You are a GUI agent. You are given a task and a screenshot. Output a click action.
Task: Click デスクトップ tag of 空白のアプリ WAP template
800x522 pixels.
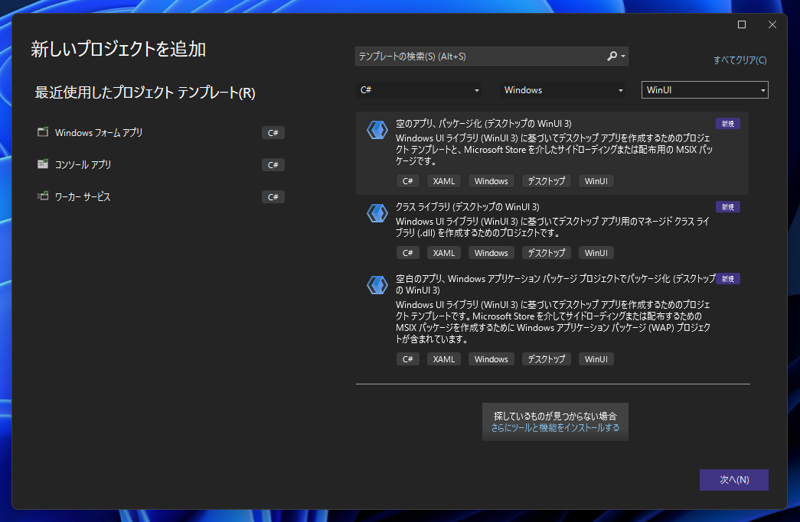pos(546,359)
